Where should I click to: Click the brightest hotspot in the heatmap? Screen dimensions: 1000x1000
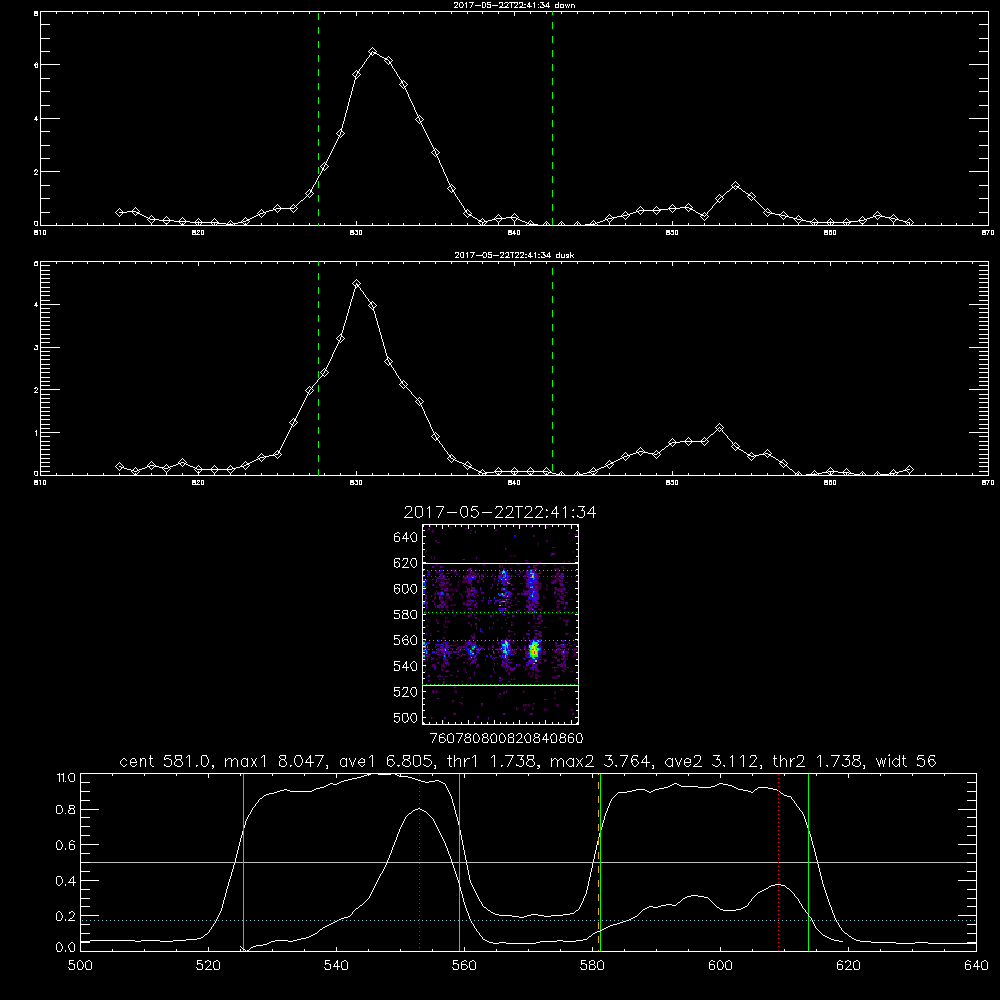point(534,651)
